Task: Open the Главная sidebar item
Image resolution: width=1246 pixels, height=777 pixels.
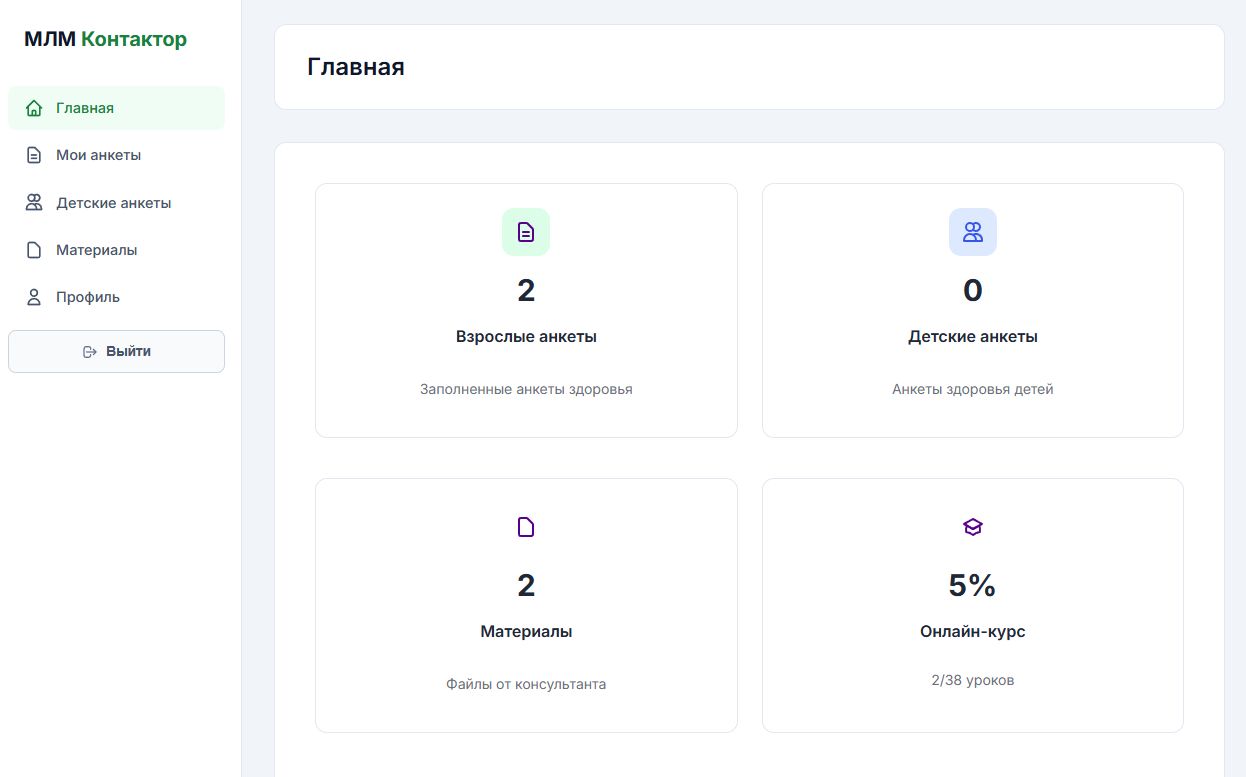Action: tap(116, 108)
